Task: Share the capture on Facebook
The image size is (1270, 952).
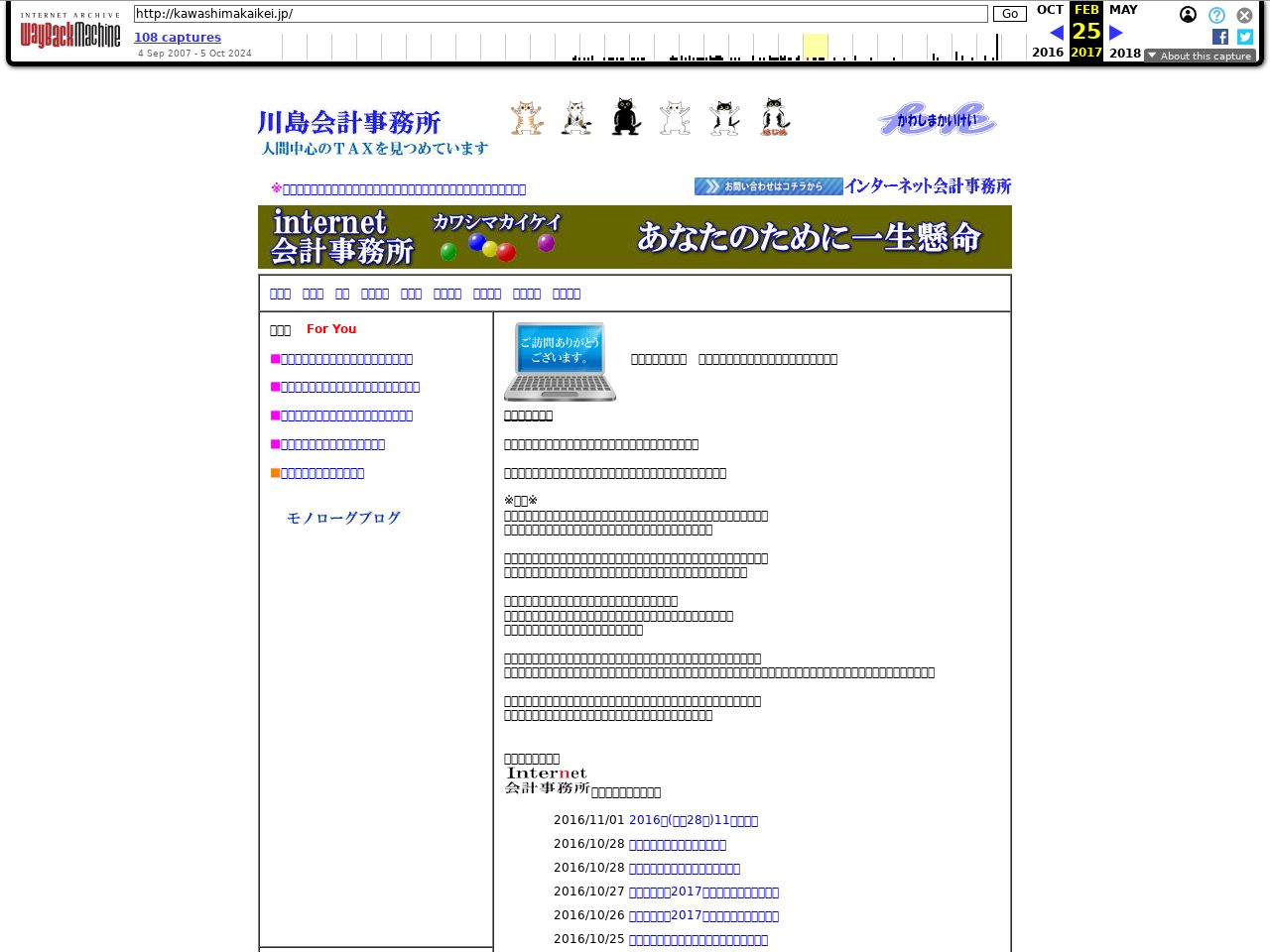Action: tap(1220, 37)
